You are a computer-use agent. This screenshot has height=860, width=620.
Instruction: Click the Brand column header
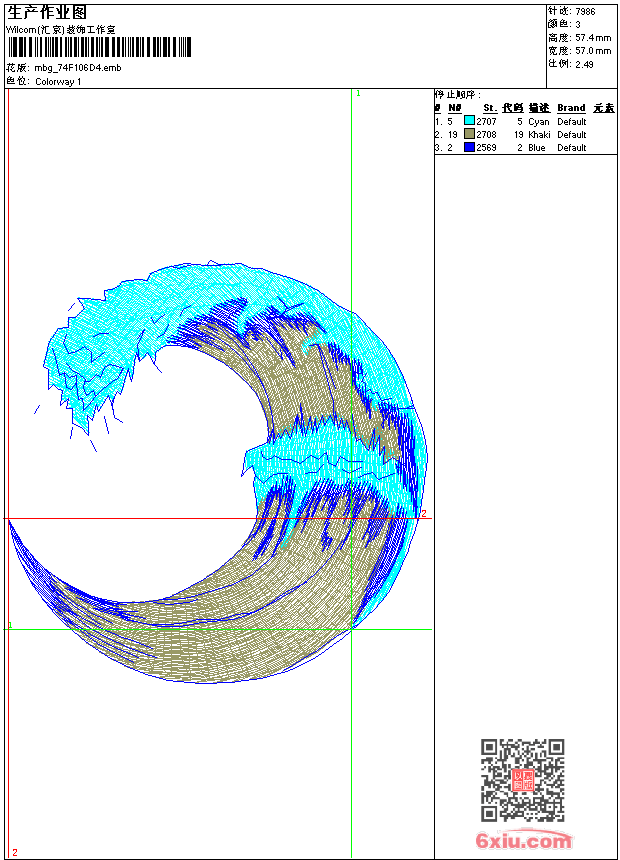(x=571, y=108)
